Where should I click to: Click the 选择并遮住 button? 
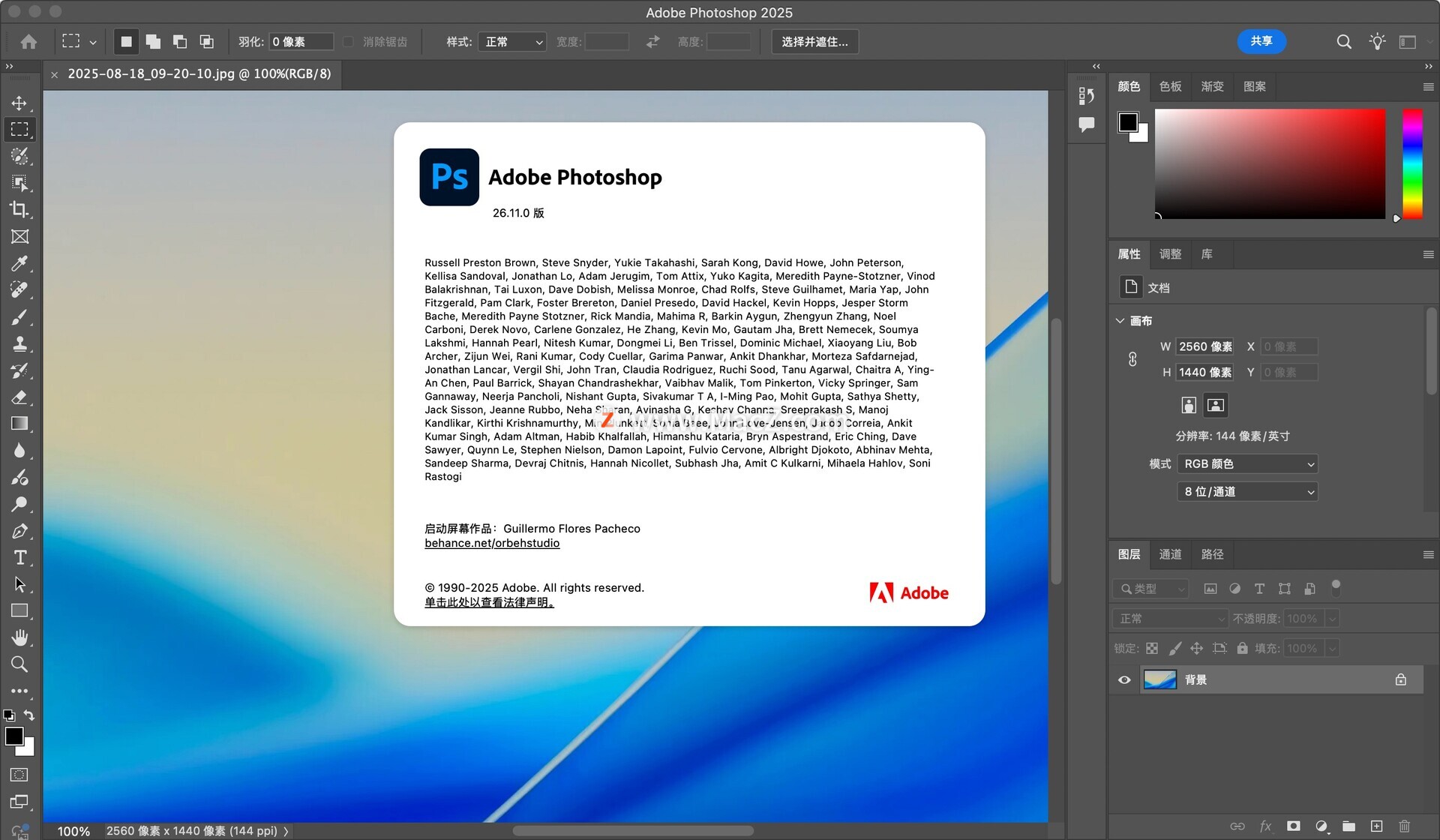pos(814,42)
